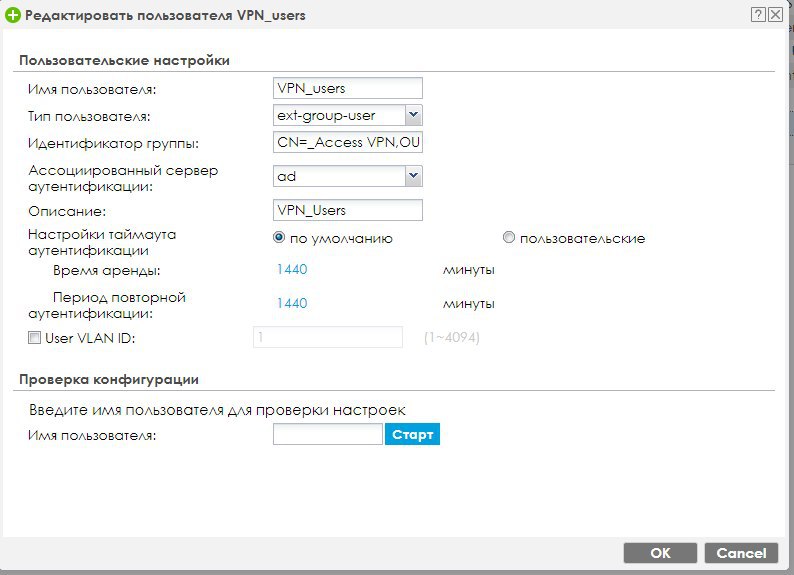The image size is (794, 575).
Task: Click the username field containing VPN_users
Action: point(347,89)
